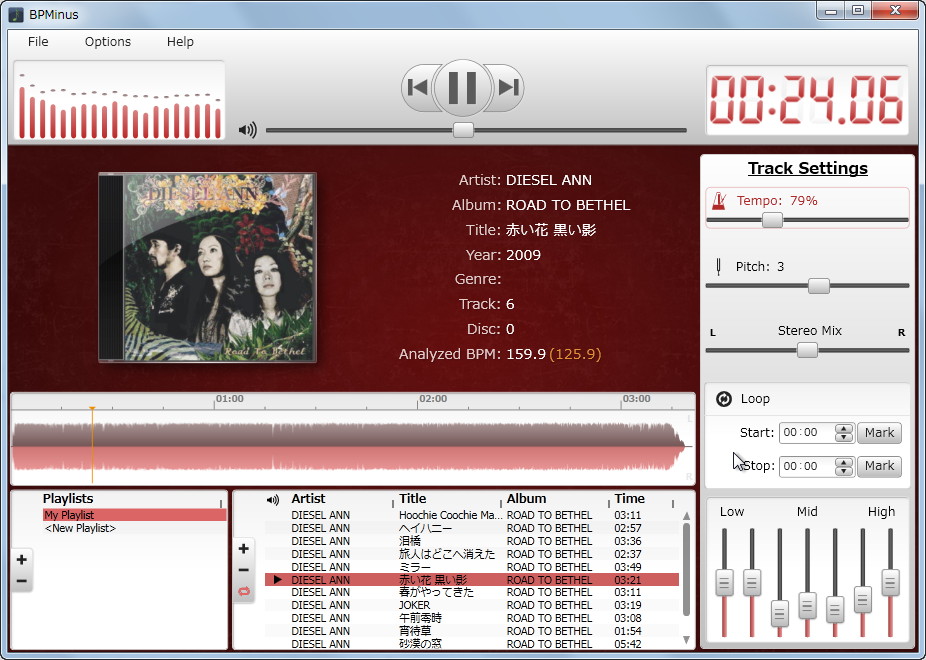This screenshot has width=926, height=660.
Task: Increase loop Stop time with up arrow
Action: (x=845, y=461)
